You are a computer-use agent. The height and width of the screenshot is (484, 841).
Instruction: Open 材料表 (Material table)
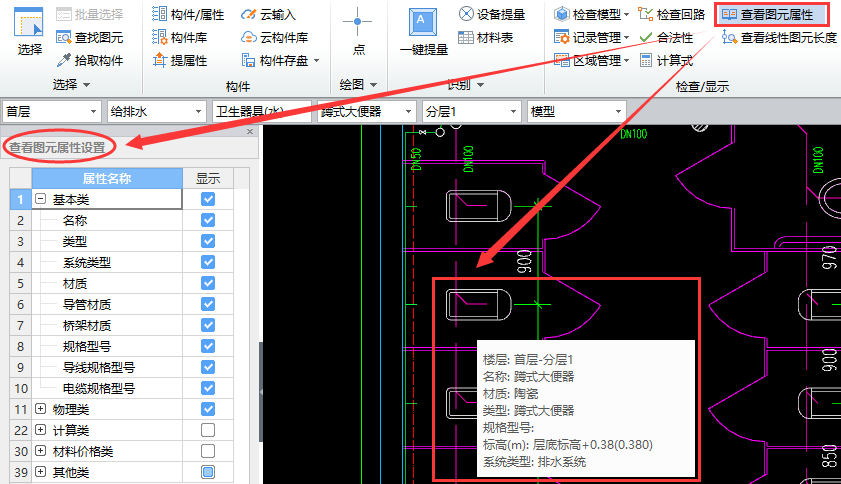tap(486, 37)
